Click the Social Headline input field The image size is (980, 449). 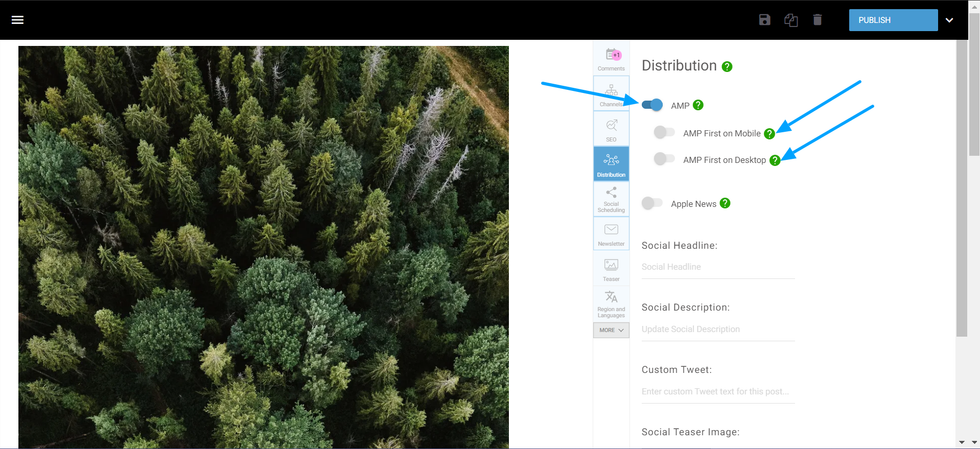click(x=717, y=267)
